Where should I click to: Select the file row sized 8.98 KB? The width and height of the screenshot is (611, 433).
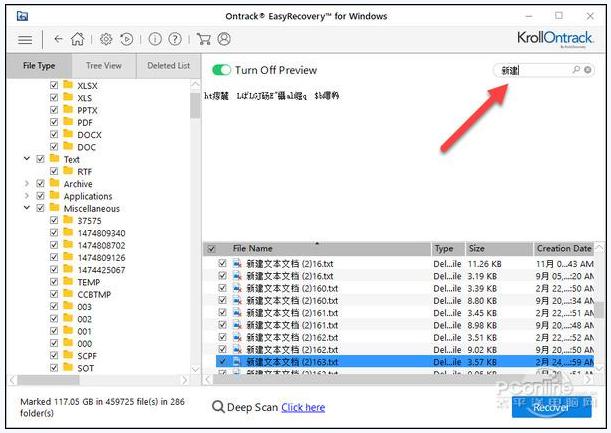coord(404,325)
